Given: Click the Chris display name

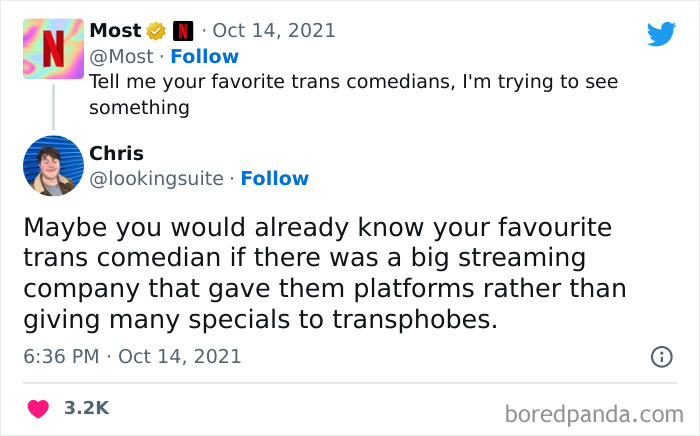Looking at the screenshot, I should pos(116,153).
